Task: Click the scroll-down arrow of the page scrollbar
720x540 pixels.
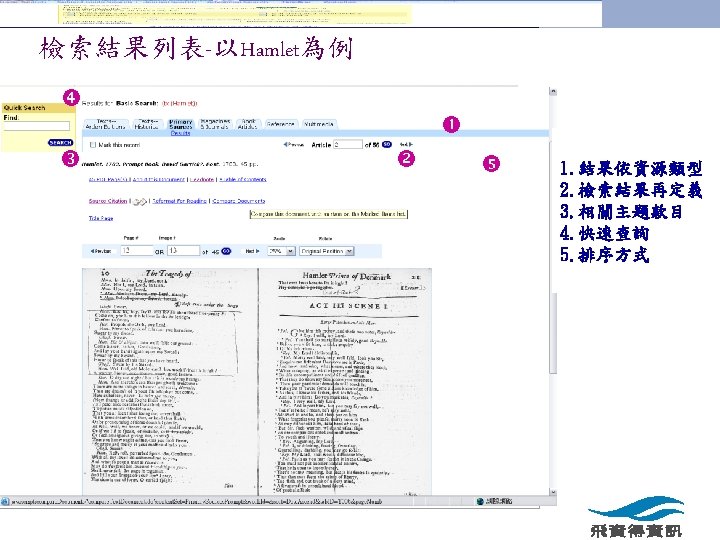Action: pos(553,492)
